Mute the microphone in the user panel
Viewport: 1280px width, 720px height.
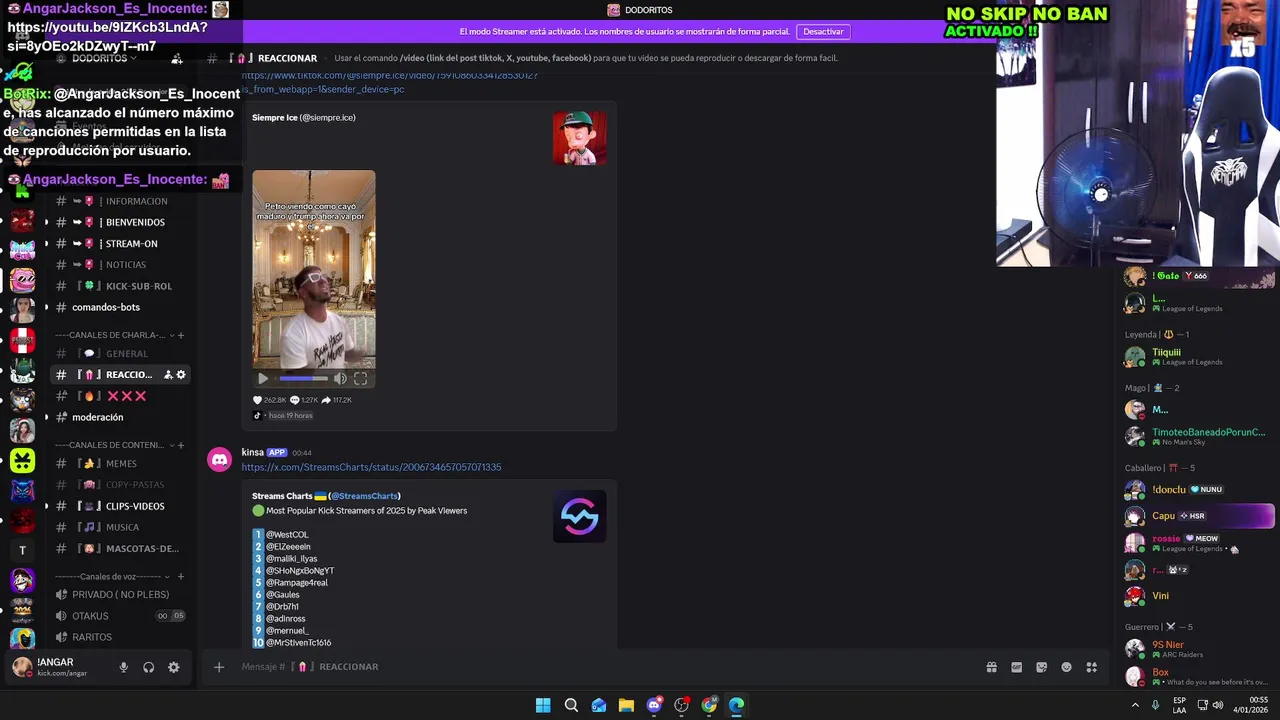[x=124, y=667]
